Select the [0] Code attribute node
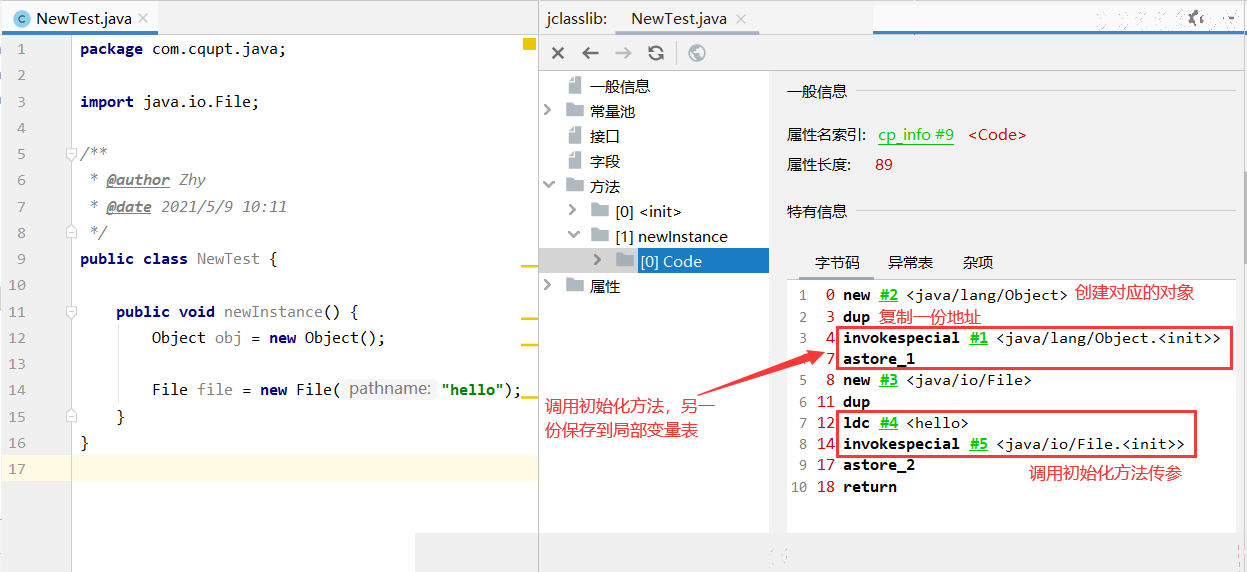Image resolution: width=1247 pixels, height=572 pixels. (670, 261)
